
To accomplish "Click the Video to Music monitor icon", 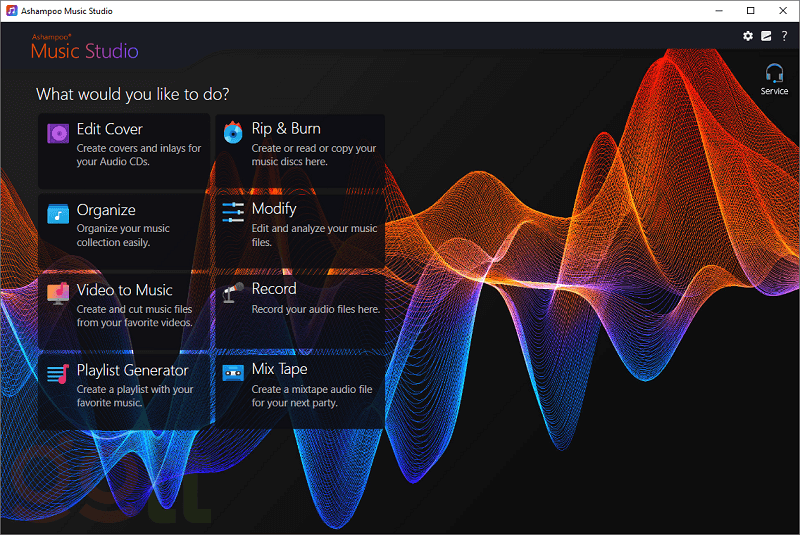I will click(x=59, y=293).
